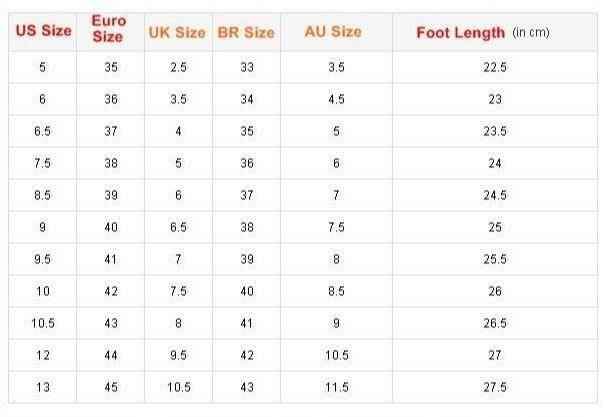Select the UK Size header cell
This screenshot has height=417, width=604.
pyautogui.click(x=178, y=32)
